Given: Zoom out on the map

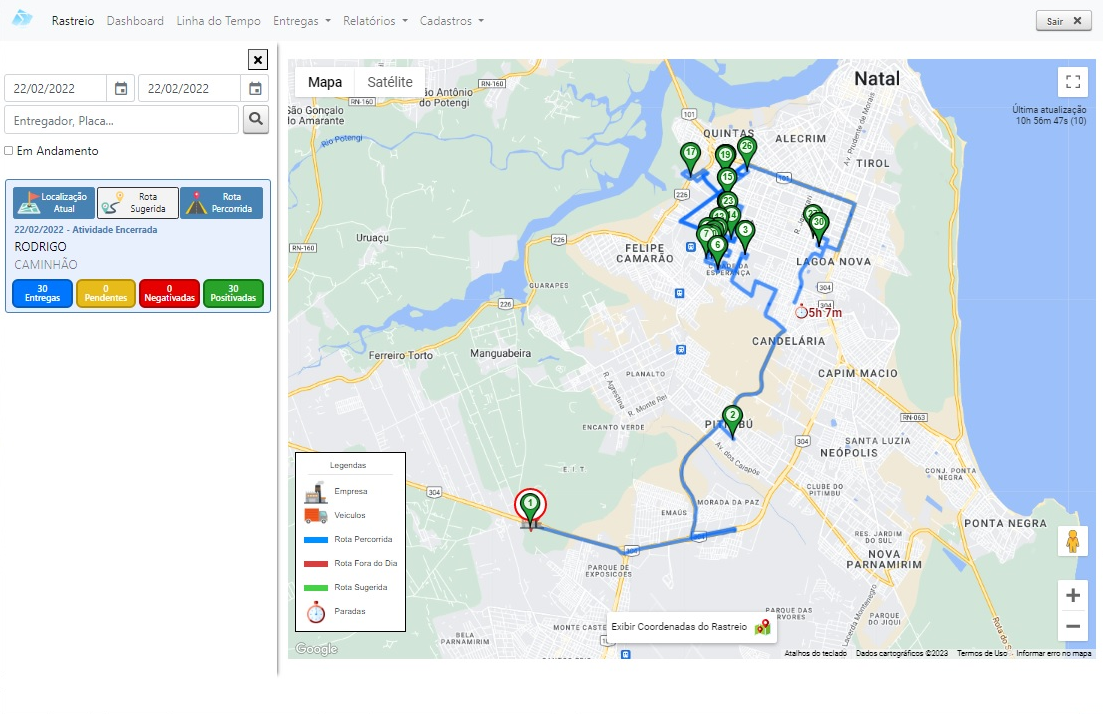Looking at the screenshot, I should coord(1073,627).
